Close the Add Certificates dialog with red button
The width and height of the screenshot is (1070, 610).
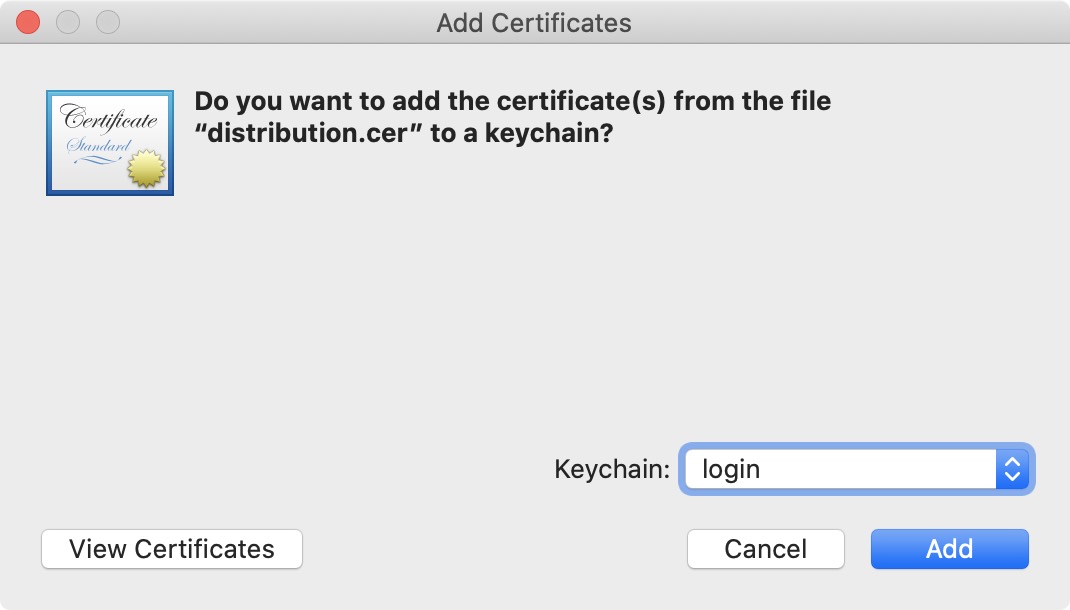pos(28,22)
